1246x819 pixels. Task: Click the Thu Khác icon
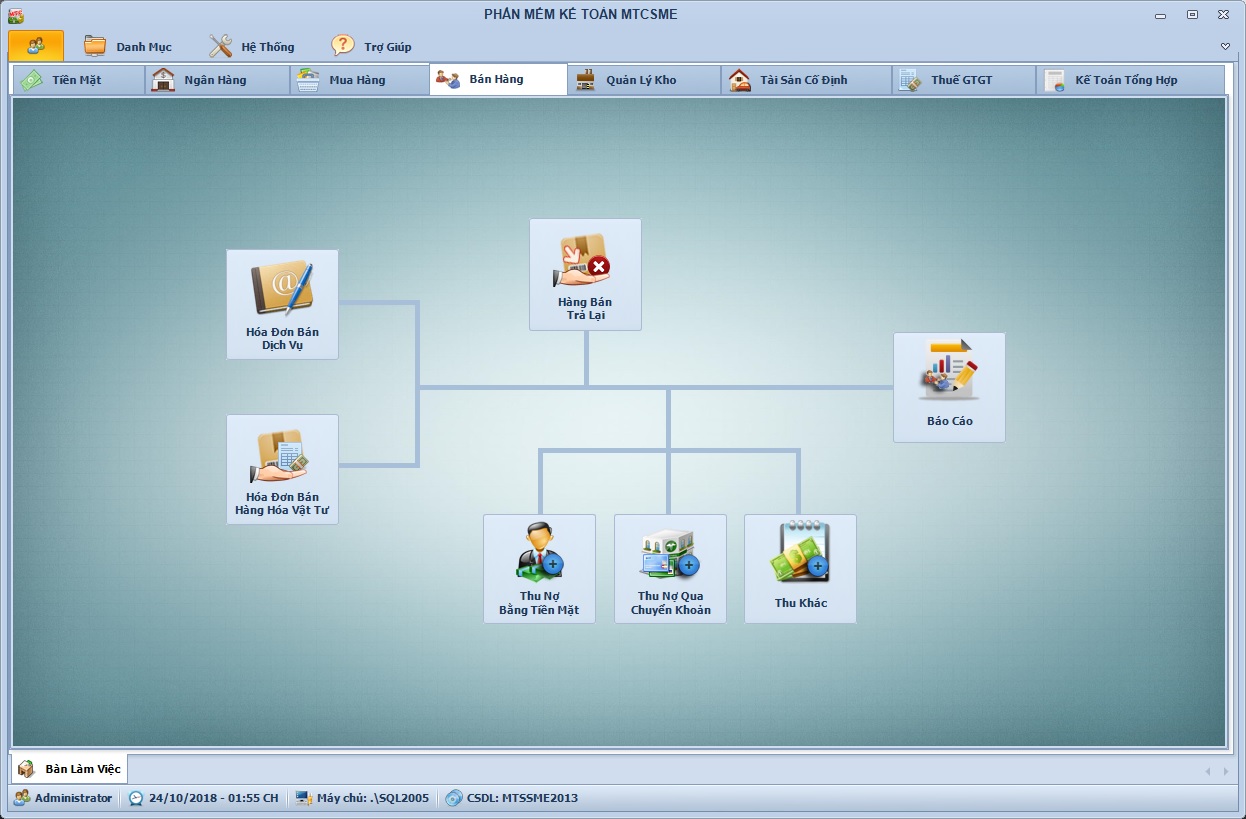[x=800, y=568]
